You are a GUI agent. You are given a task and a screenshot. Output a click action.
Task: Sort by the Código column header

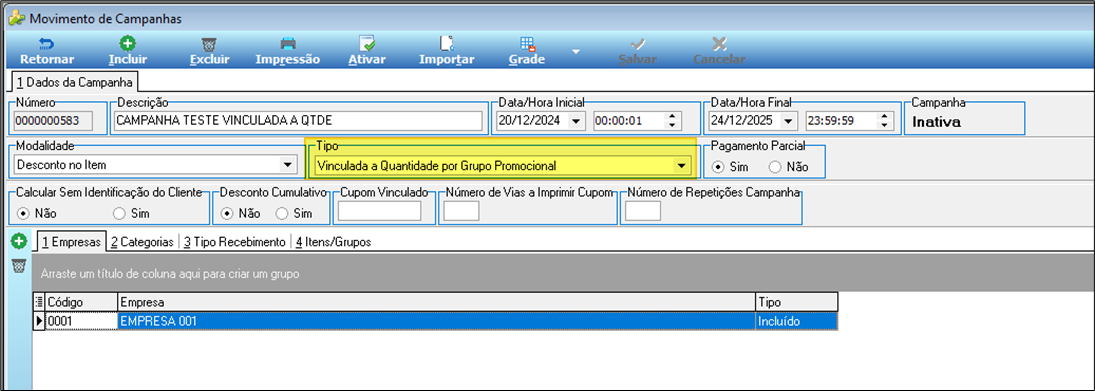coord(81,302)
